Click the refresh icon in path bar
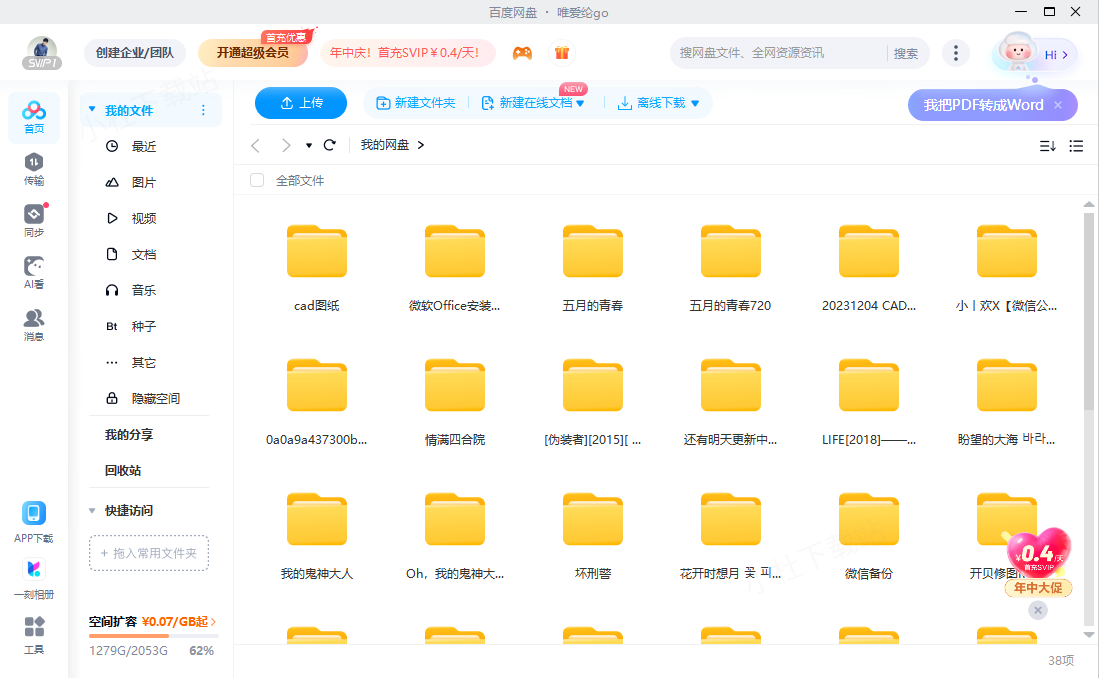This screenshot has width=1099, height=678. (329, 145)
